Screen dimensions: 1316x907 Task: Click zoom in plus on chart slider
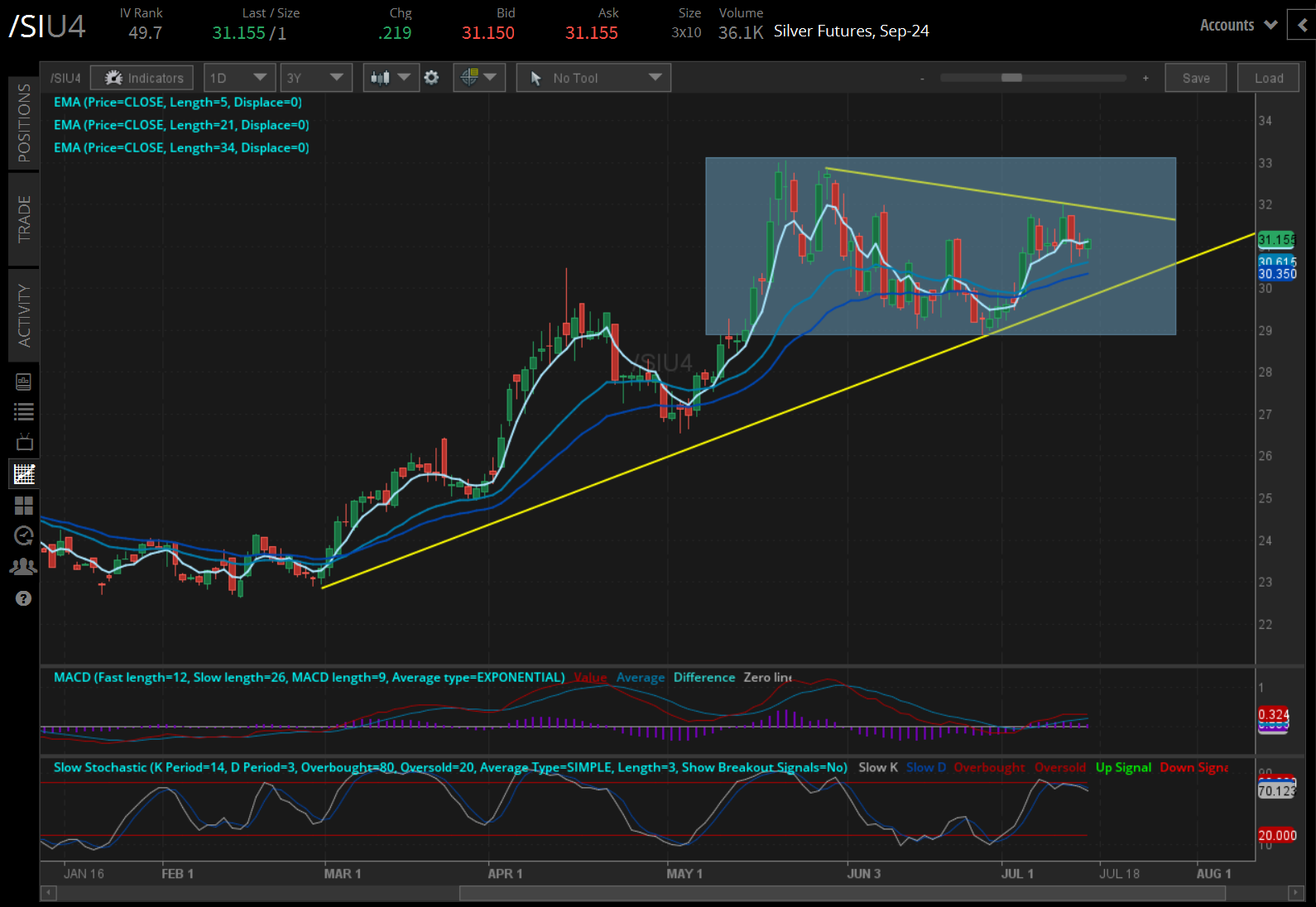(1145, 78)
